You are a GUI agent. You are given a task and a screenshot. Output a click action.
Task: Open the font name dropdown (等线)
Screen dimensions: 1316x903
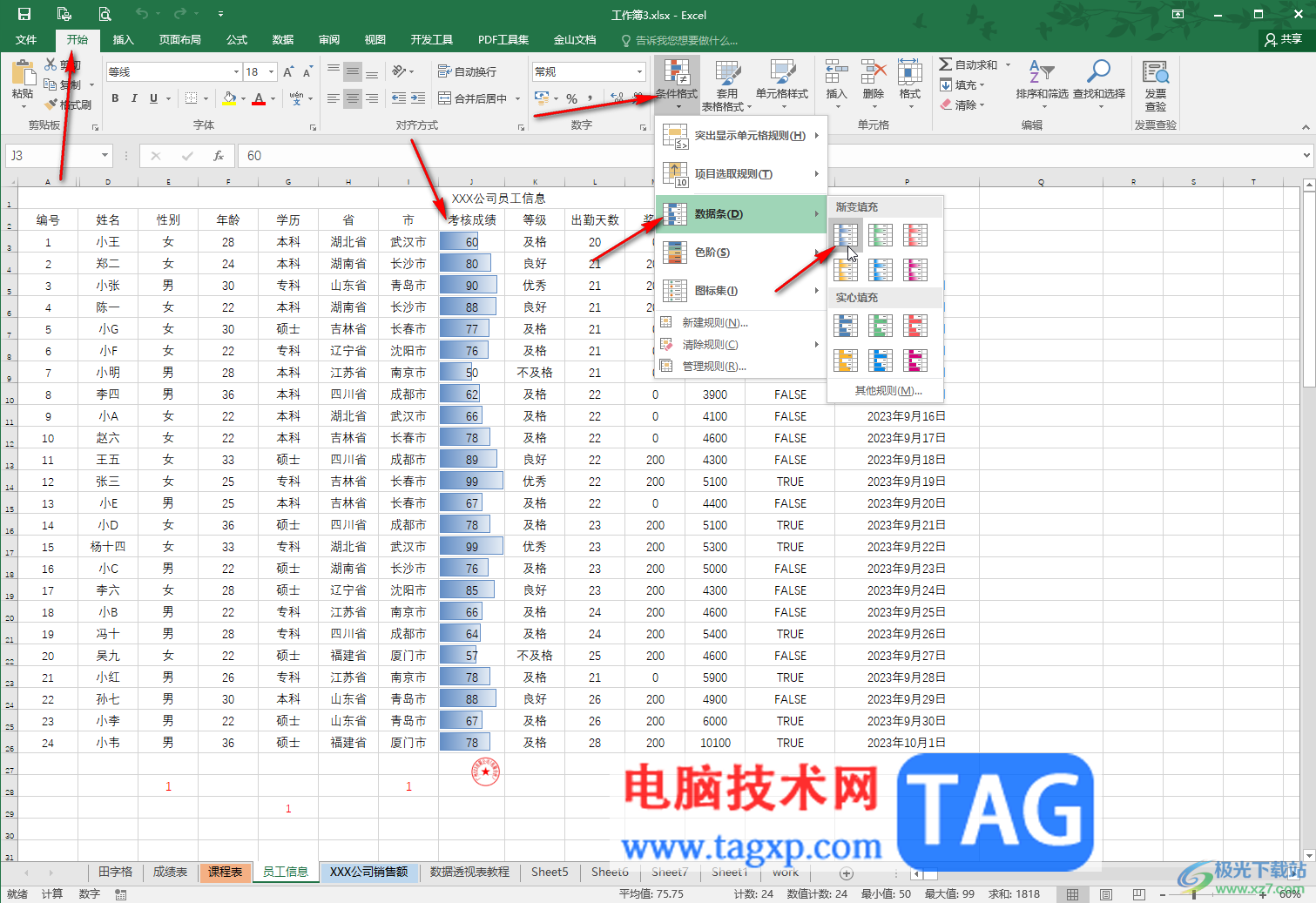(236, 71)
